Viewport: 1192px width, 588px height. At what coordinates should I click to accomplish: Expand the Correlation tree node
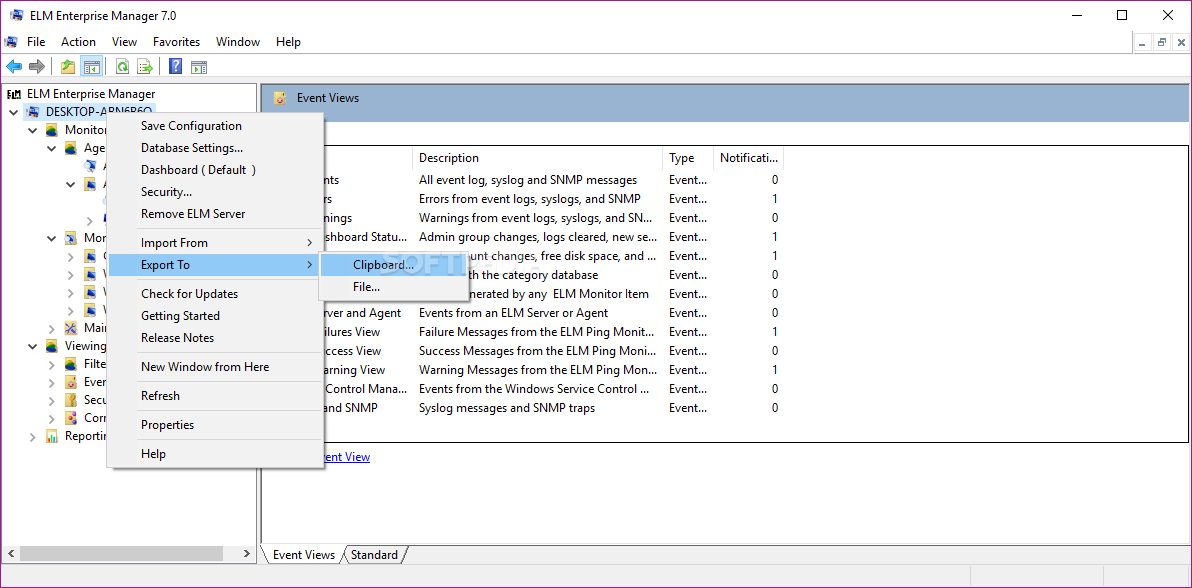(52, 418)
